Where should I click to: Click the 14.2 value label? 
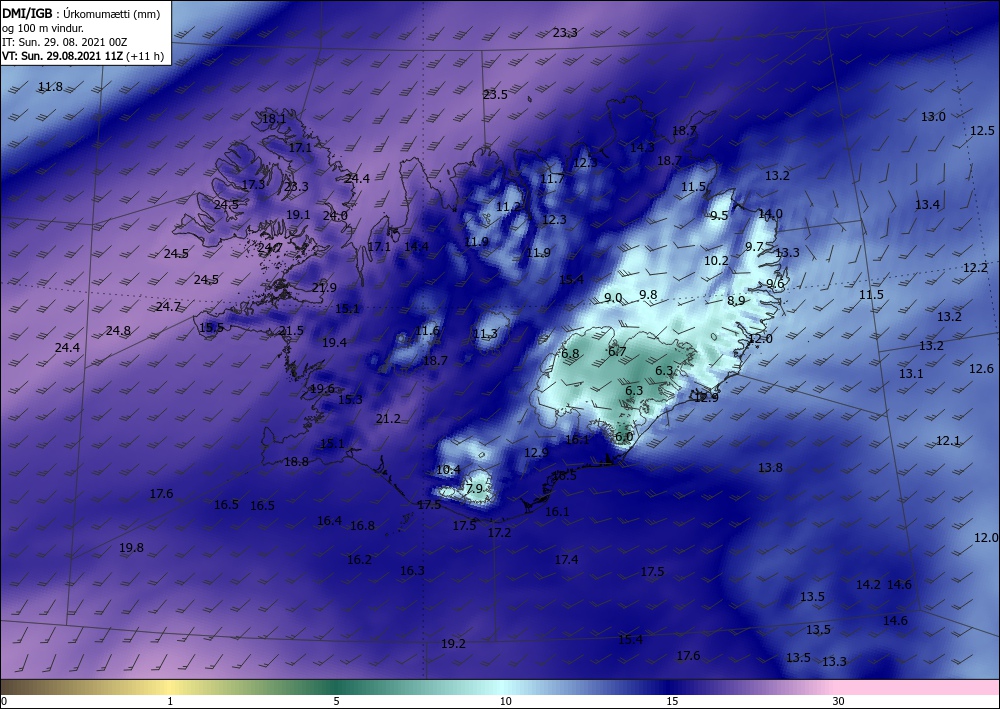click(x=868, y=584)
